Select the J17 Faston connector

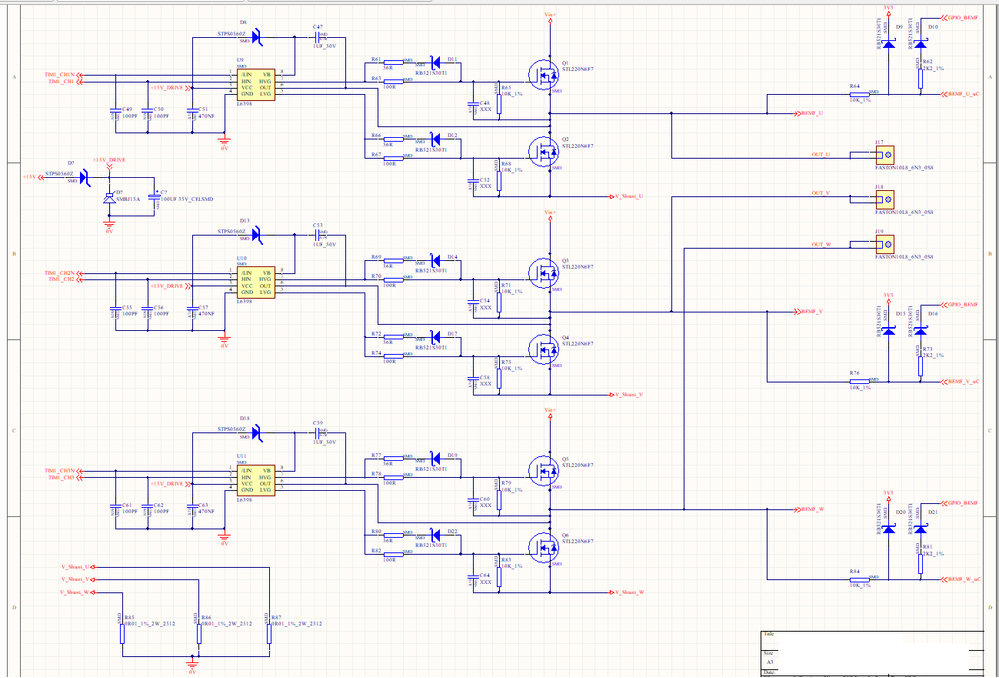pos(886,154)
